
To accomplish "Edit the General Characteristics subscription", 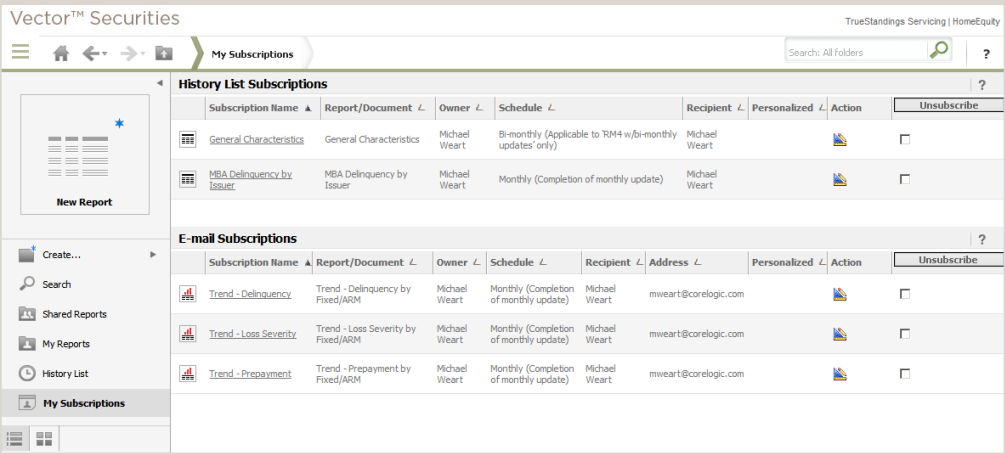I will [x=840, y=139].
